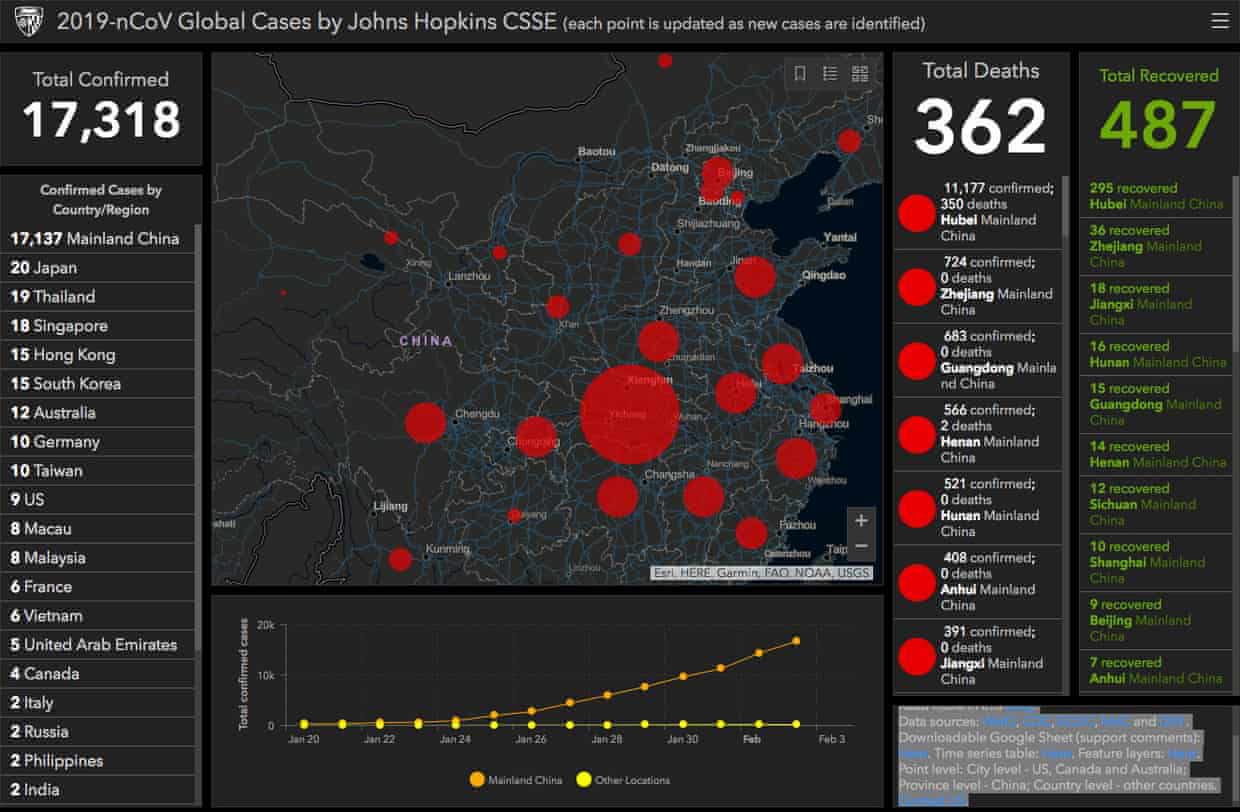Select Hubei entry in deaths list
This screenshot has width=1240, height=812.
(977, 212)
